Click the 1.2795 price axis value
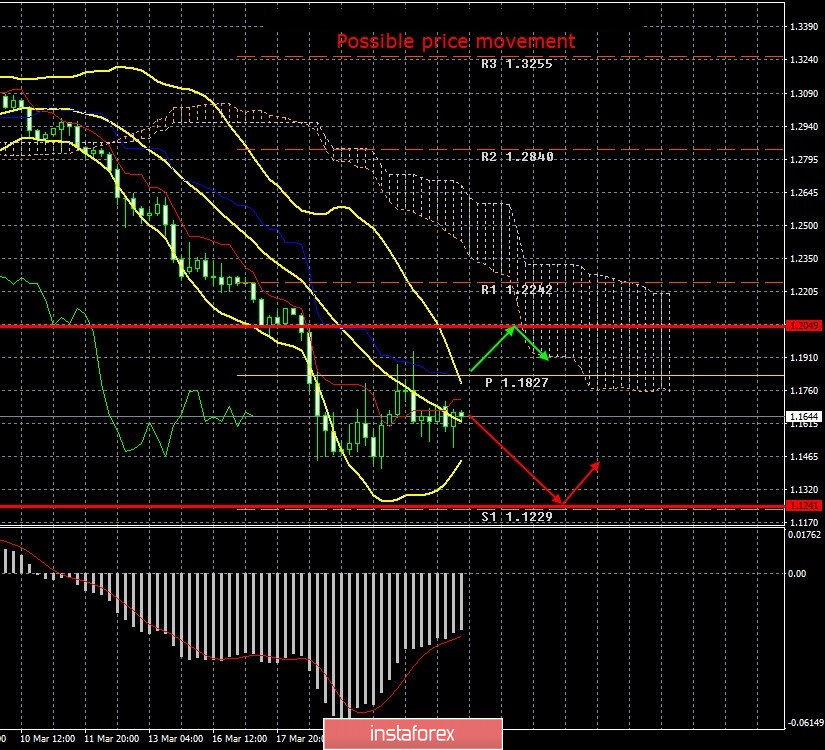 804,159
